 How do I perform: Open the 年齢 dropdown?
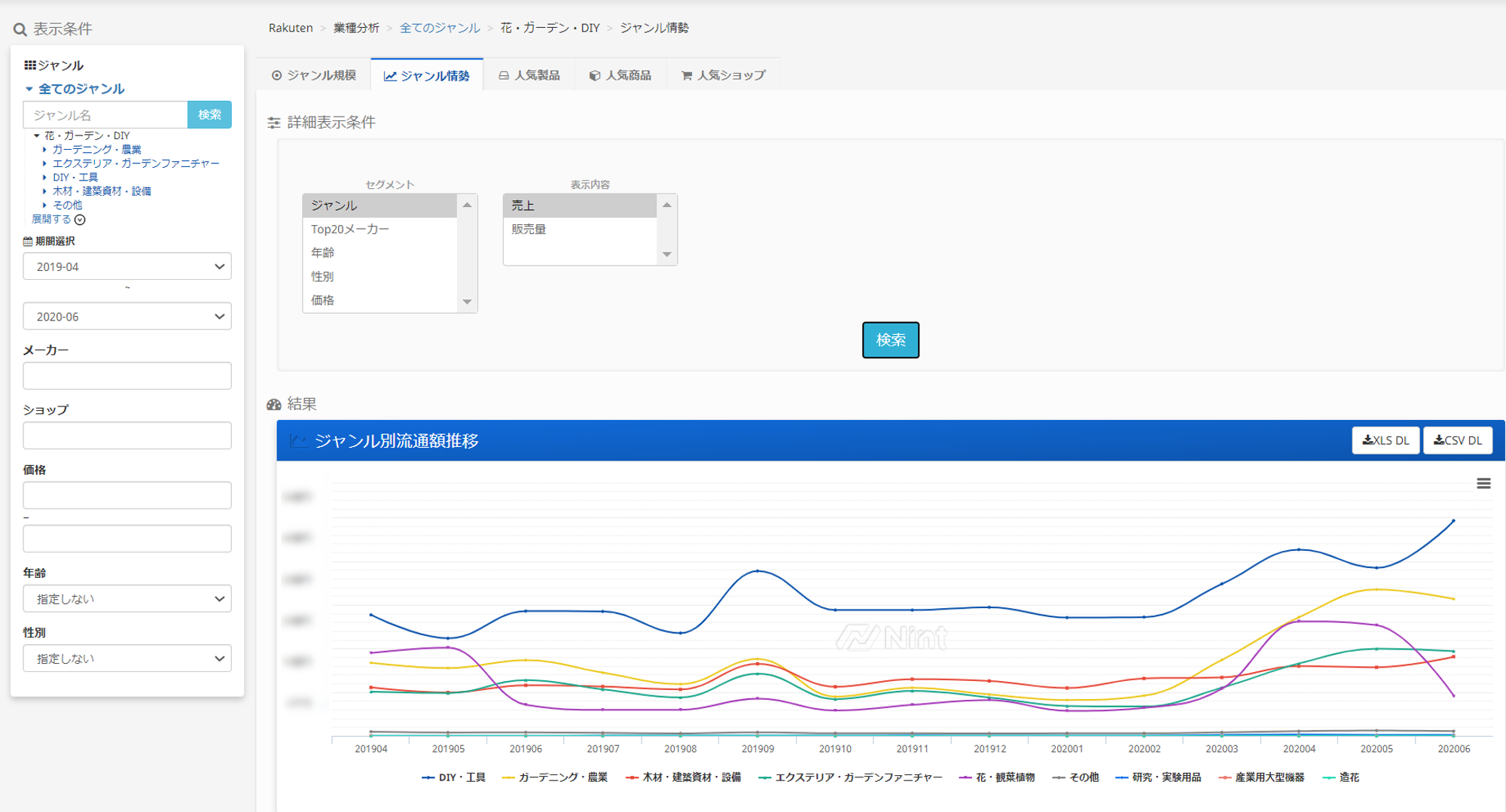click(x=127, y=599)
